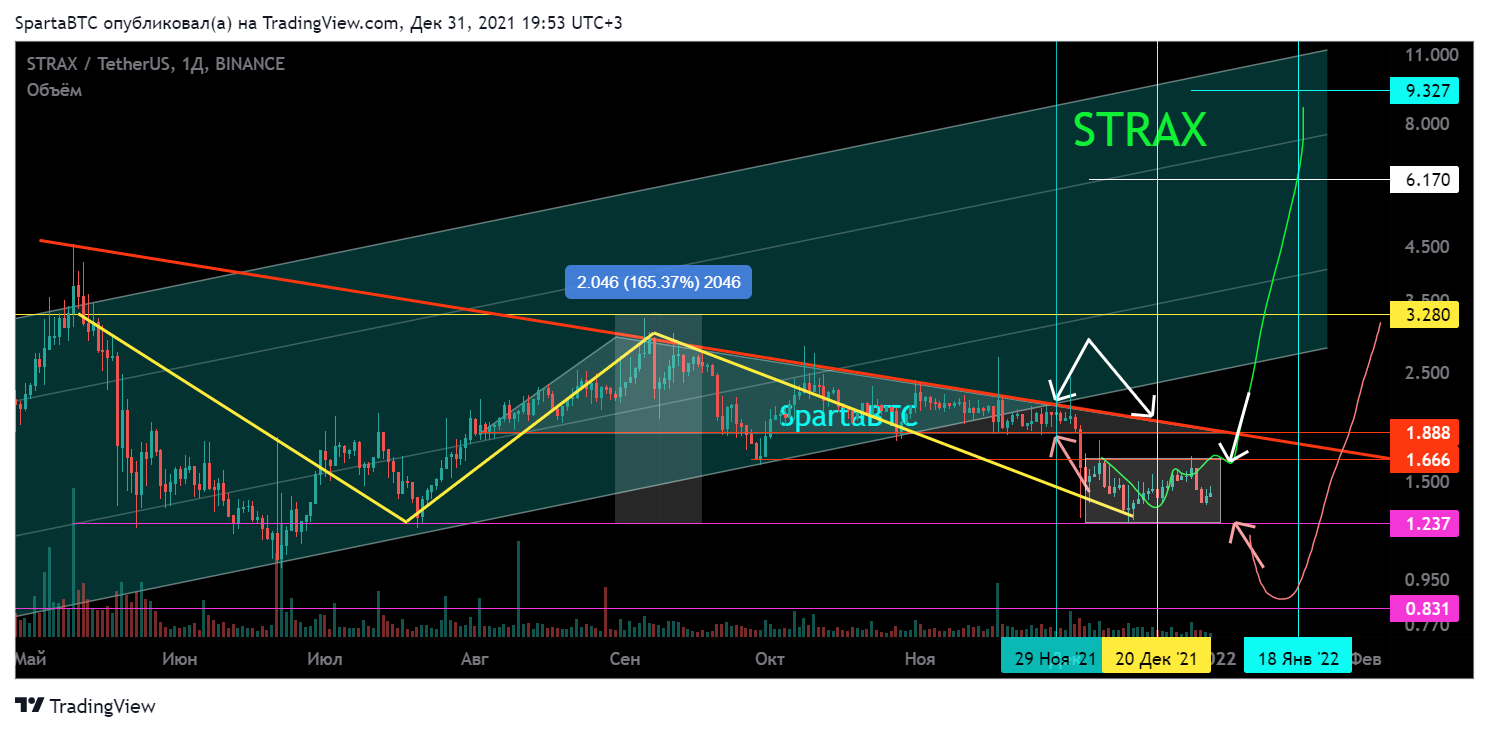This screenshot has width=1489, height=732.
Task: Click the Ноя label on the time axis
Action: pyautogui.click(x=919, y=659)
